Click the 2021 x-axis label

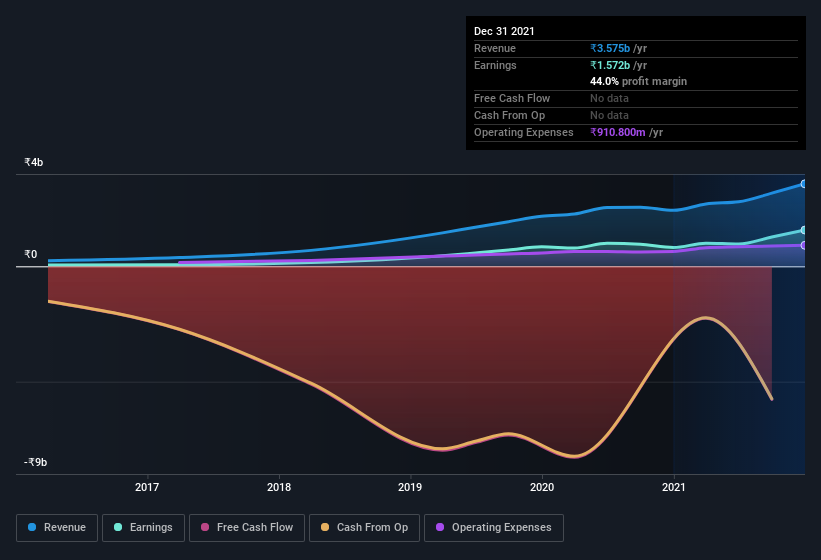click(x=674, y=487)
